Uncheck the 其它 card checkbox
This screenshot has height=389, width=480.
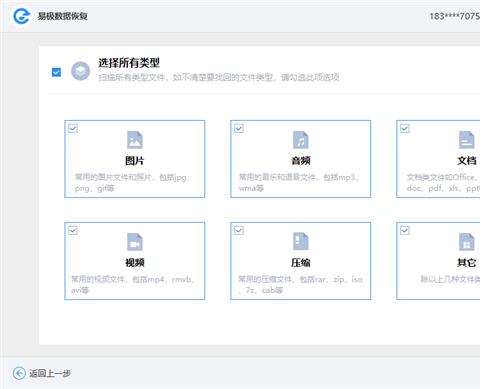[405, 230]
